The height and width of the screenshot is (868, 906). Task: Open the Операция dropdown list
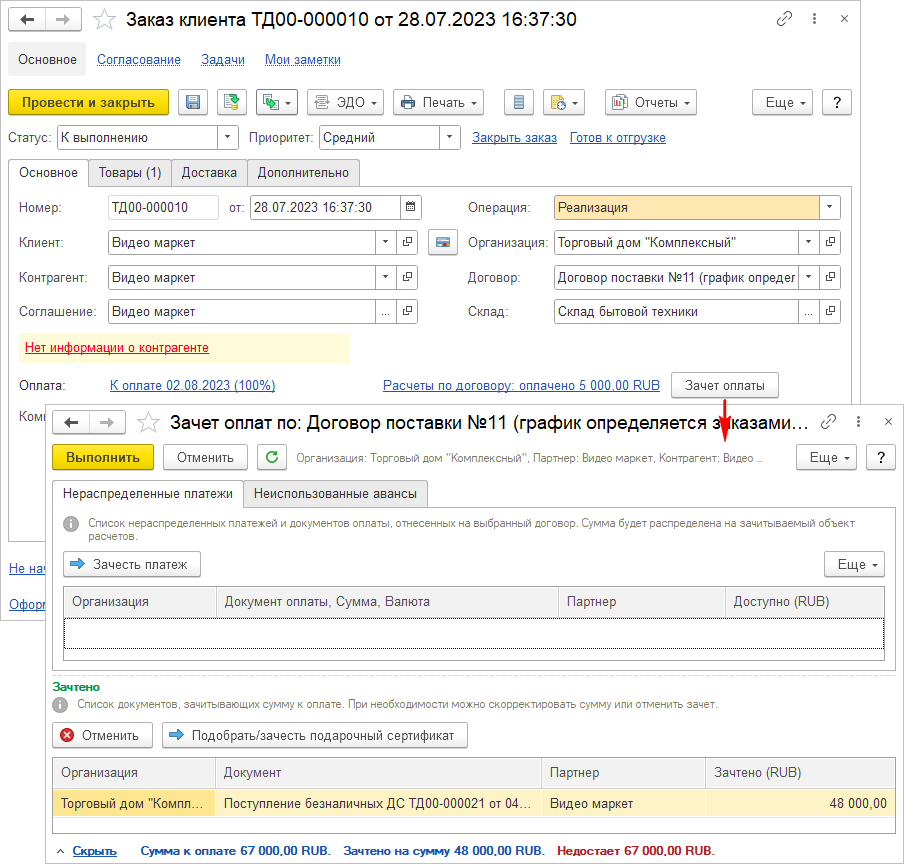click(829, 207)
